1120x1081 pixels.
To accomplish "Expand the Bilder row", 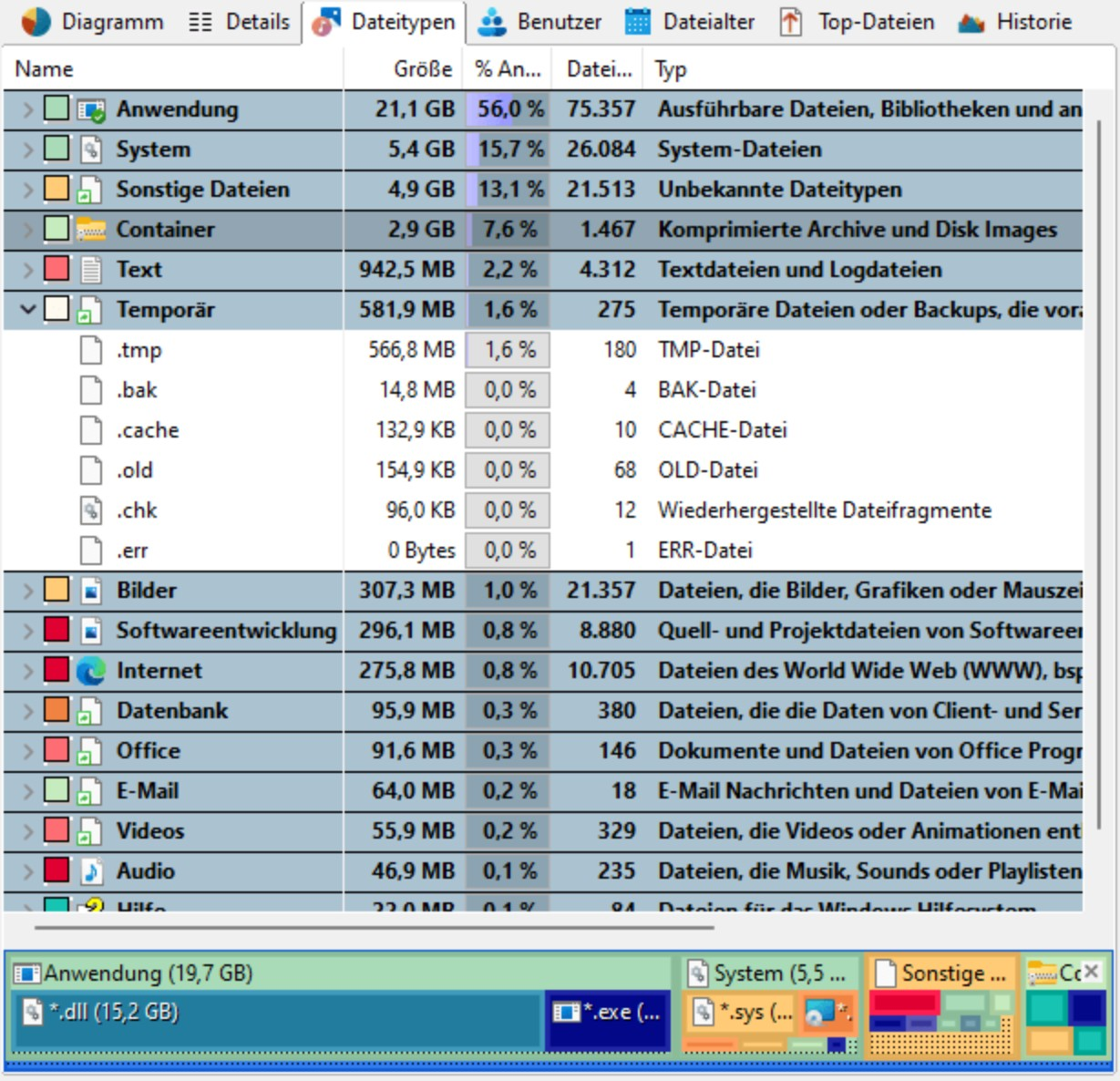I will pos(28,591).
